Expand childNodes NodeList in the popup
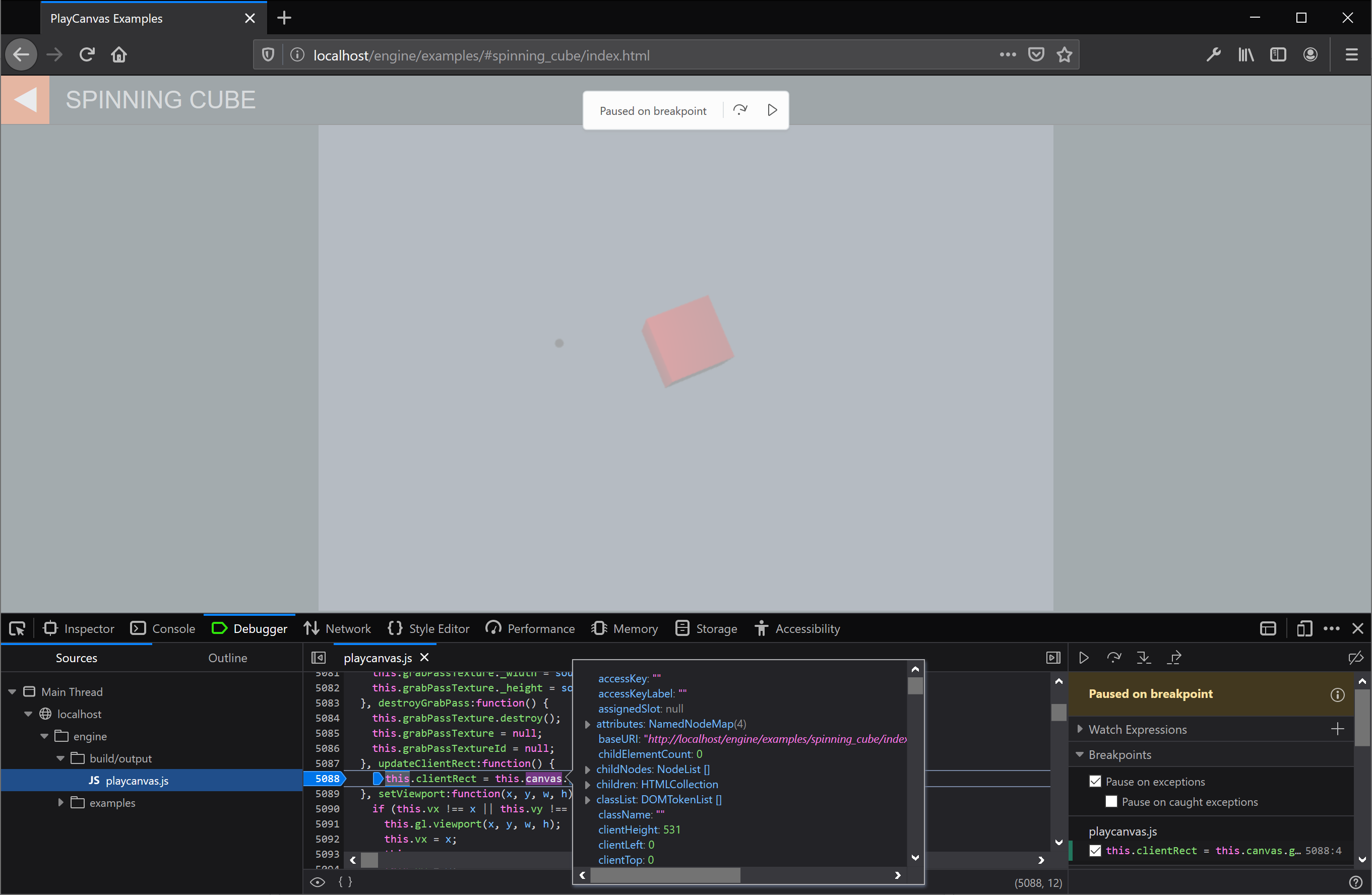This screenshot has height=895, width=1372. click(588, 770)
